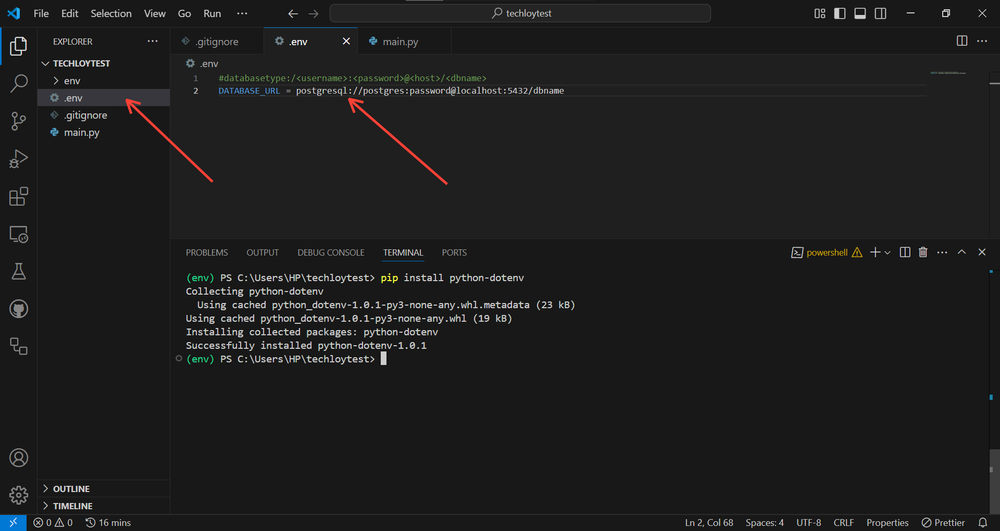Expand the OUTLINE section
This screenshot has width=1000, height=531.
71,489
